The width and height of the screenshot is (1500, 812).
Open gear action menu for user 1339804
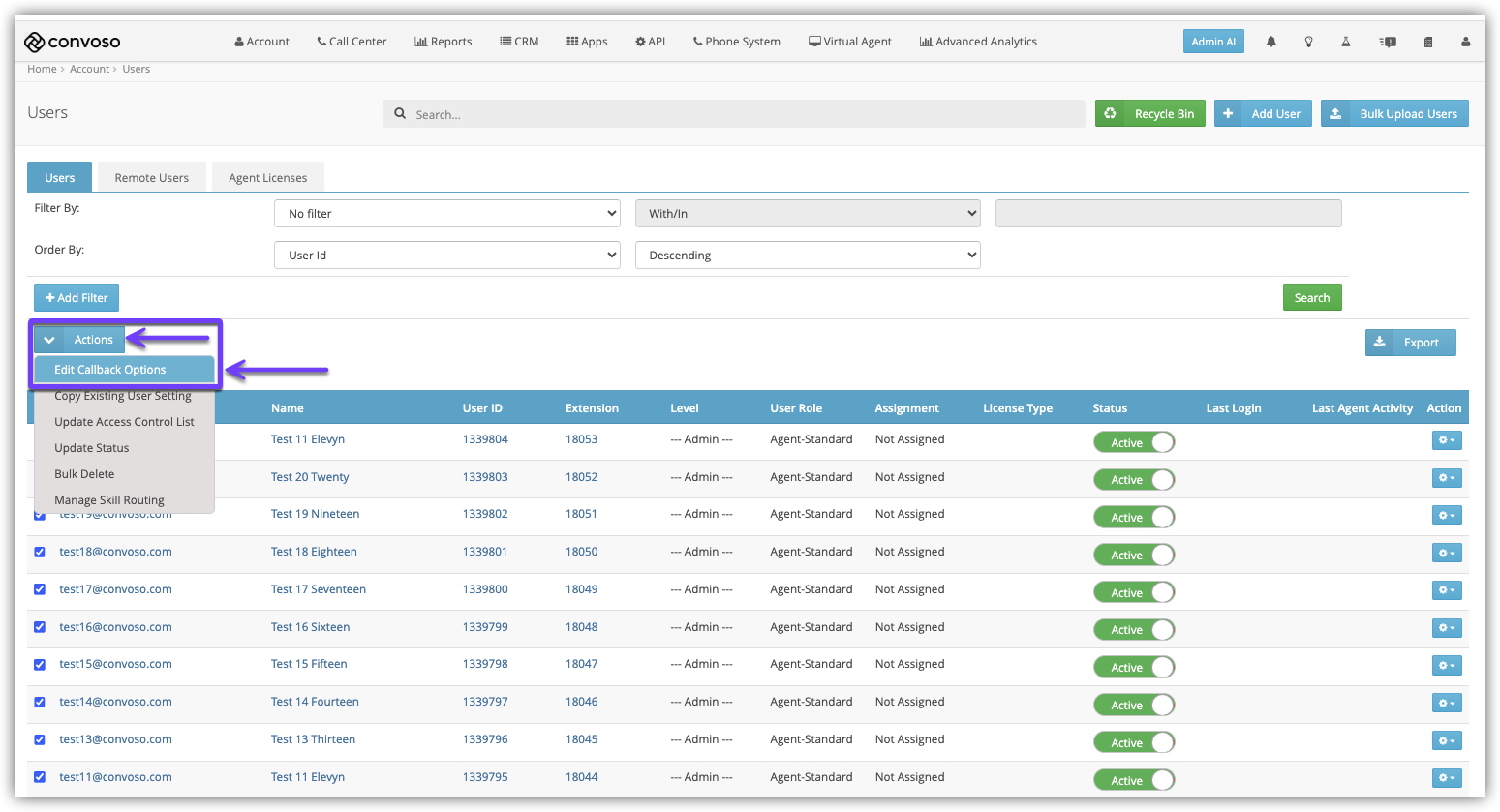pos(1447,440)
